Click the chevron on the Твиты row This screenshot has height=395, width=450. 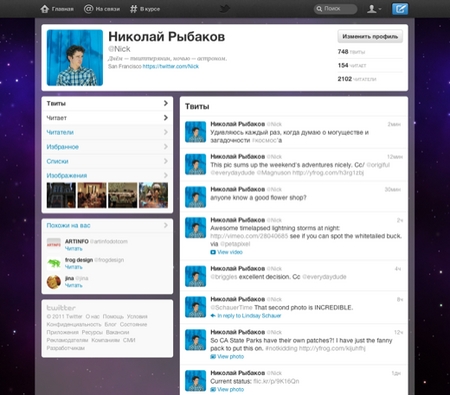click(166, 103)
